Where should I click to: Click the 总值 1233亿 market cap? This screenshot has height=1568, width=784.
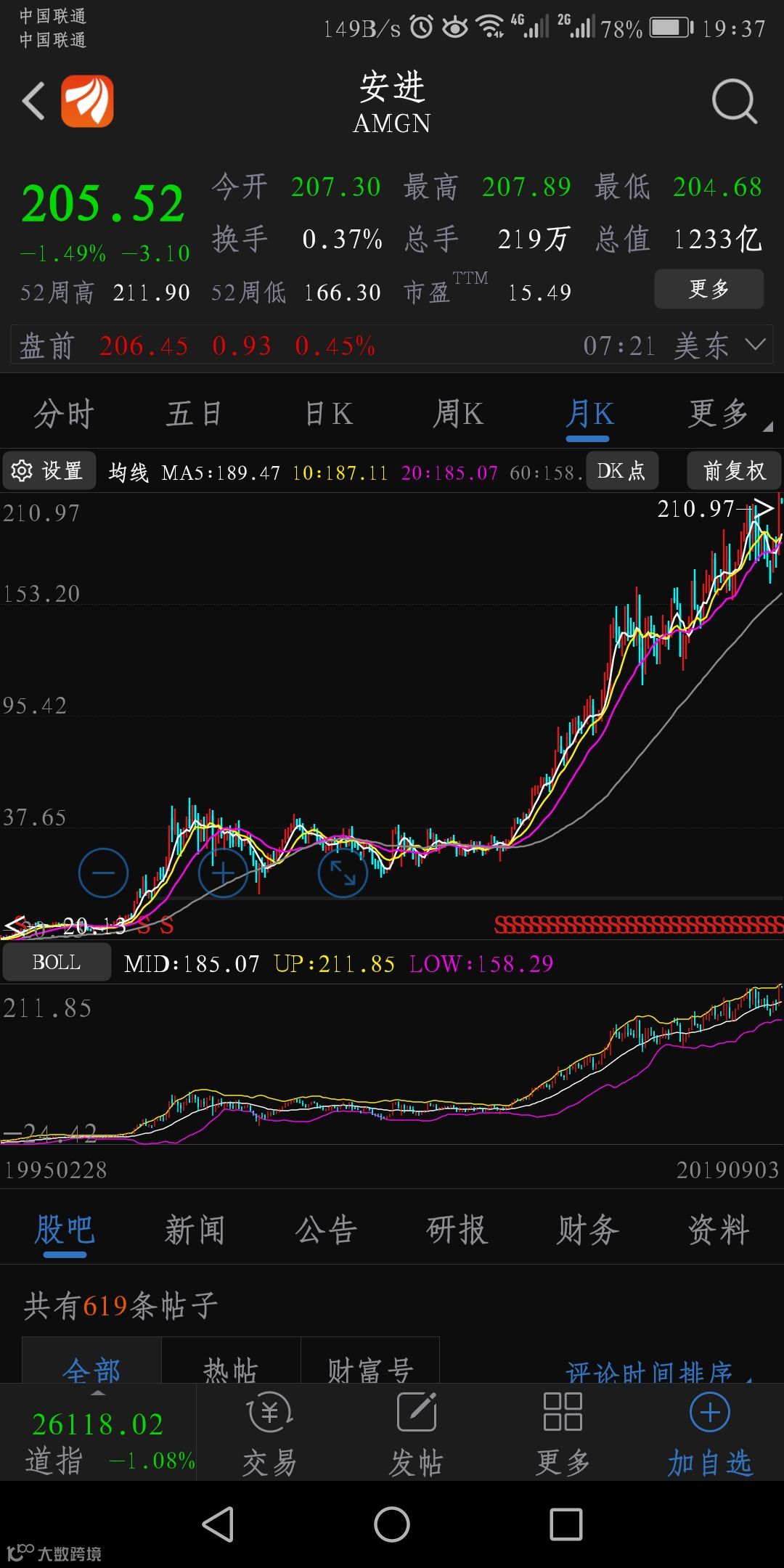[678, 239]
